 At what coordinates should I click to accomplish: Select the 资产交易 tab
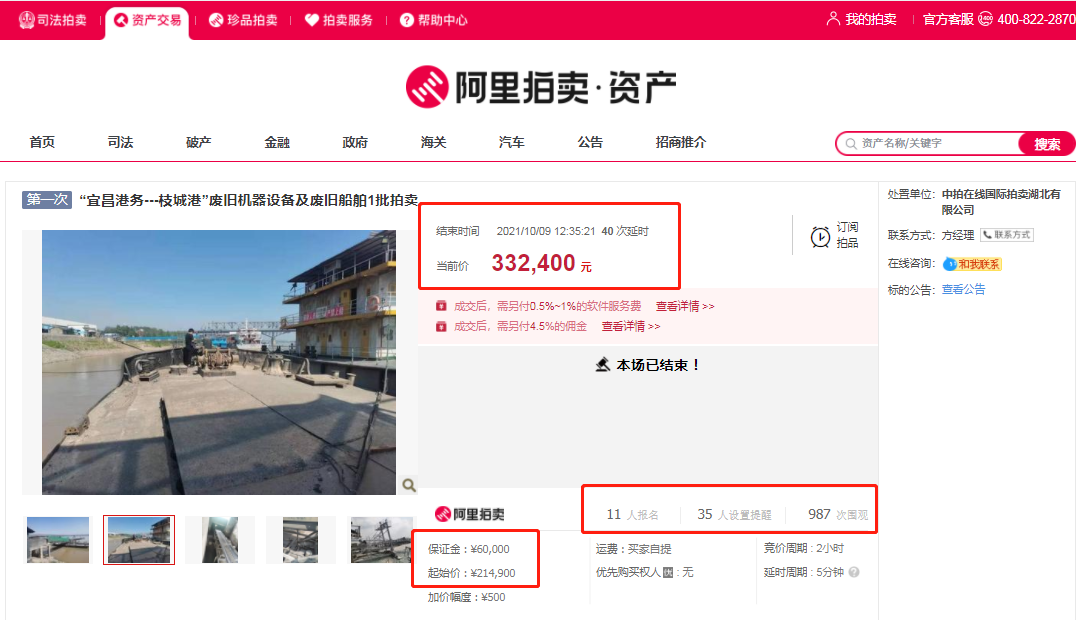pyautogui.click(x=147, y=21)
